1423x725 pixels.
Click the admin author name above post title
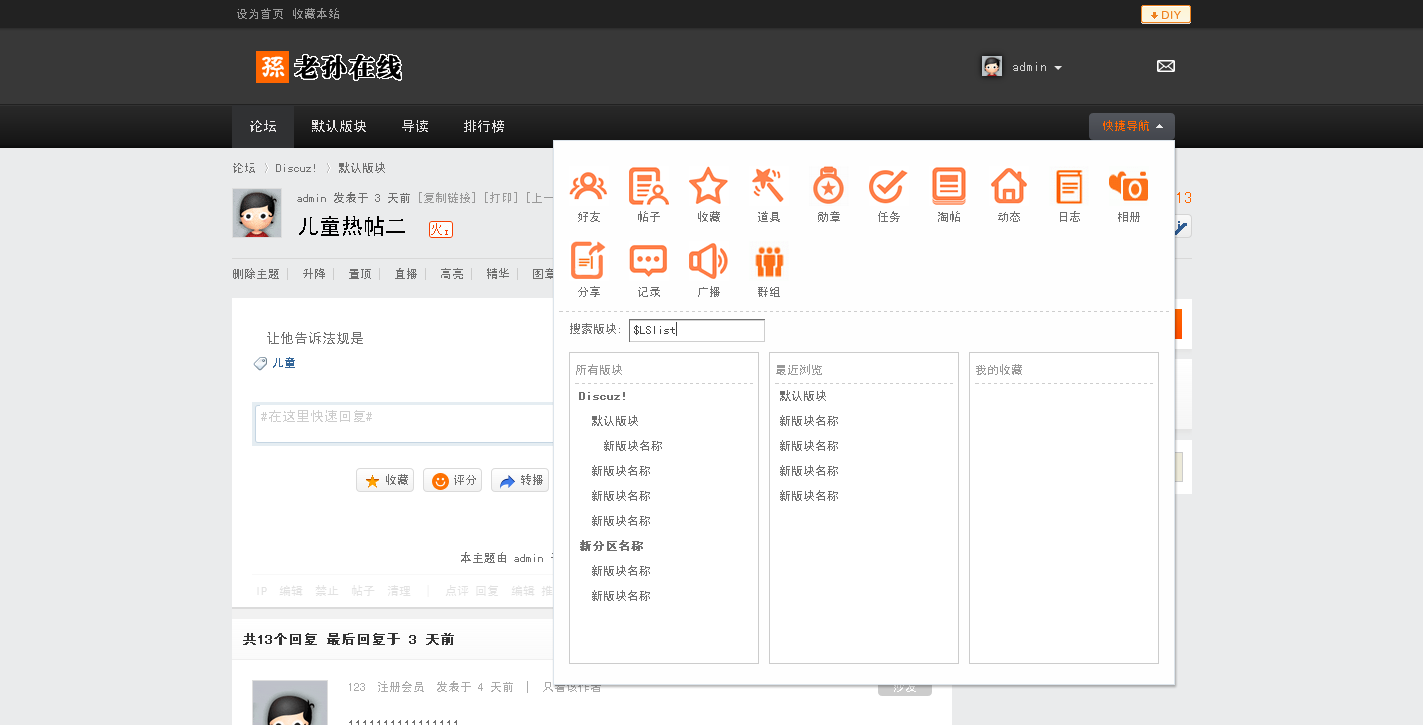312,198
